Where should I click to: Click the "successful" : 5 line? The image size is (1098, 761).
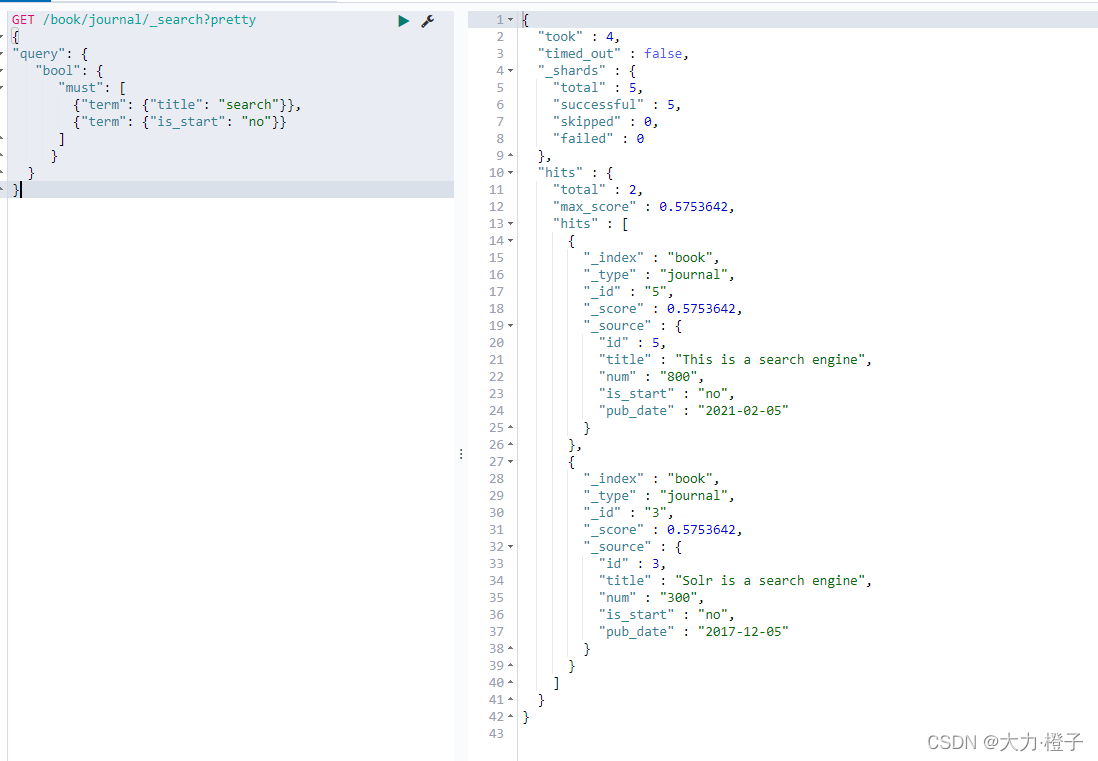[x=616, y=105]
